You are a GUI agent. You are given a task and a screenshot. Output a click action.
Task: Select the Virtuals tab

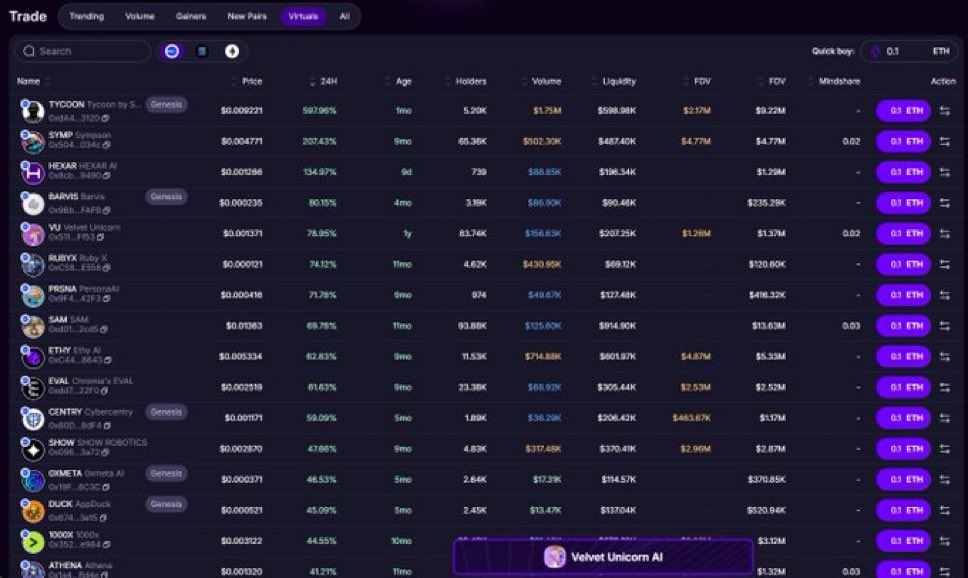303,16
